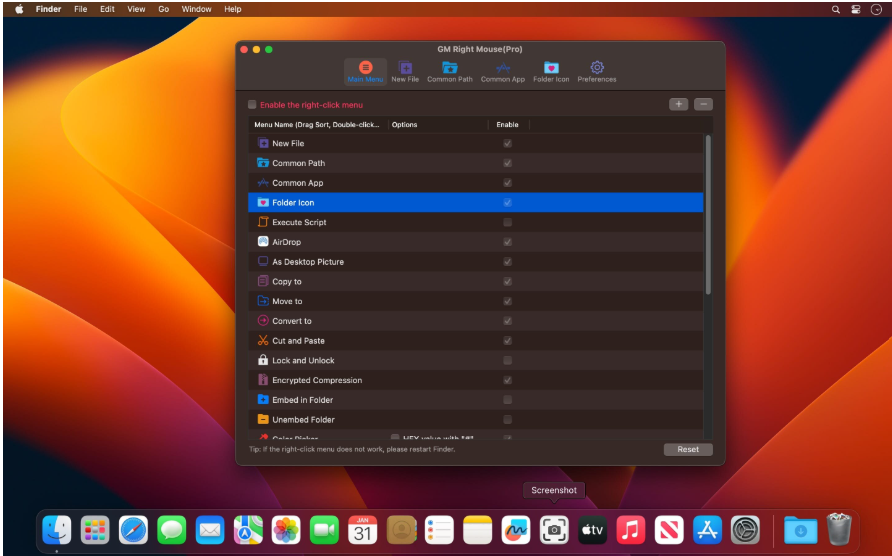Open Safari from the Dock
Screen dimensions: 892x556
133,530
